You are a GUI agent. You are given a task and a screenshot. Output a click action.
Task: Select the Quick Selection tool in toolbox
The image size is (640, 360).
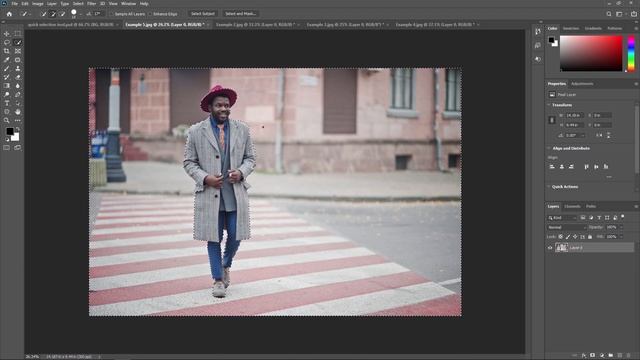pyautogui.click(x=18, y=42)
